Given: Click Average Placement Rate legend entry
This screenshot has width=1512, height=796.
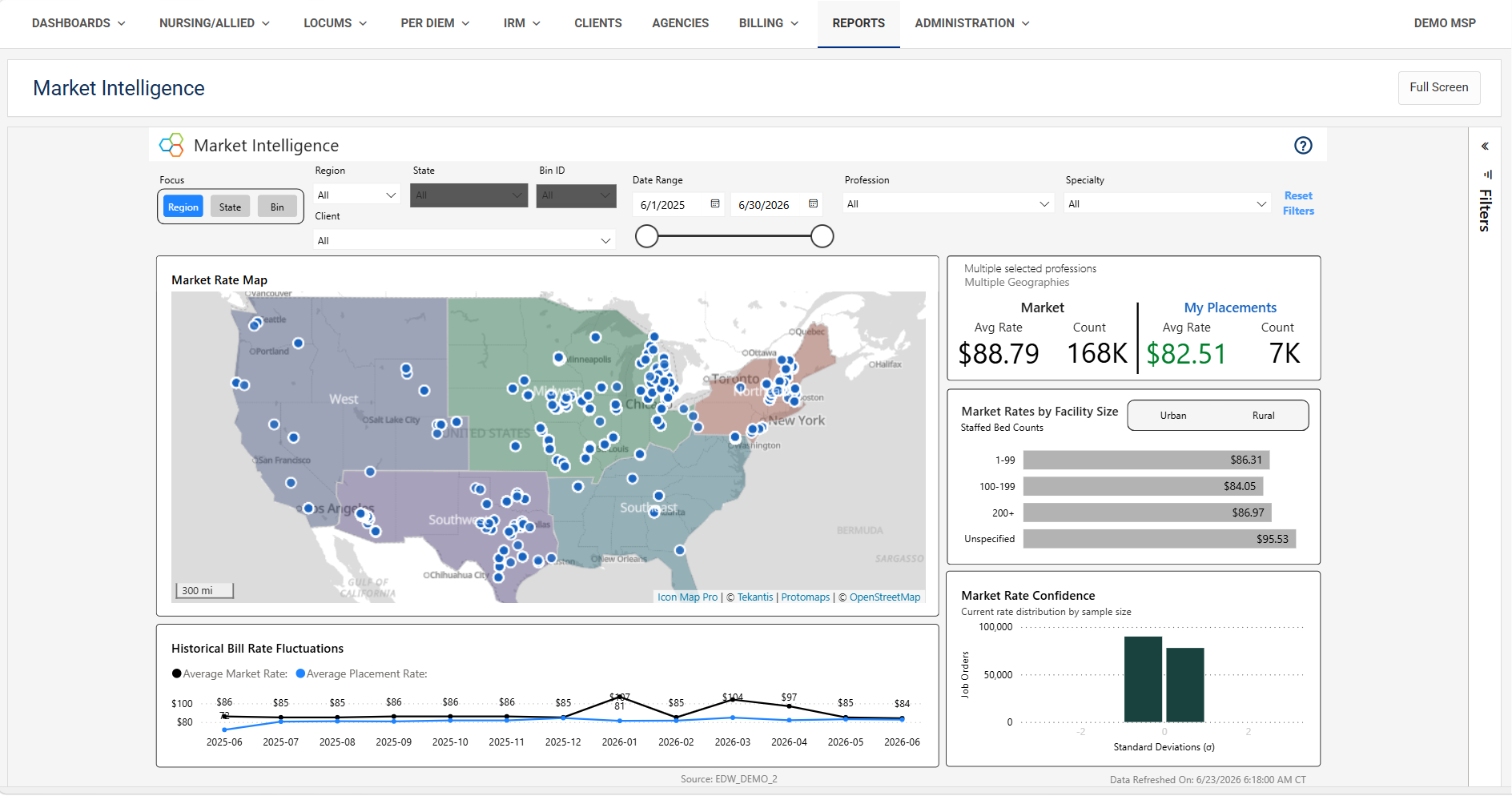Looking at the screenshot, I should [x=362, y=673].
